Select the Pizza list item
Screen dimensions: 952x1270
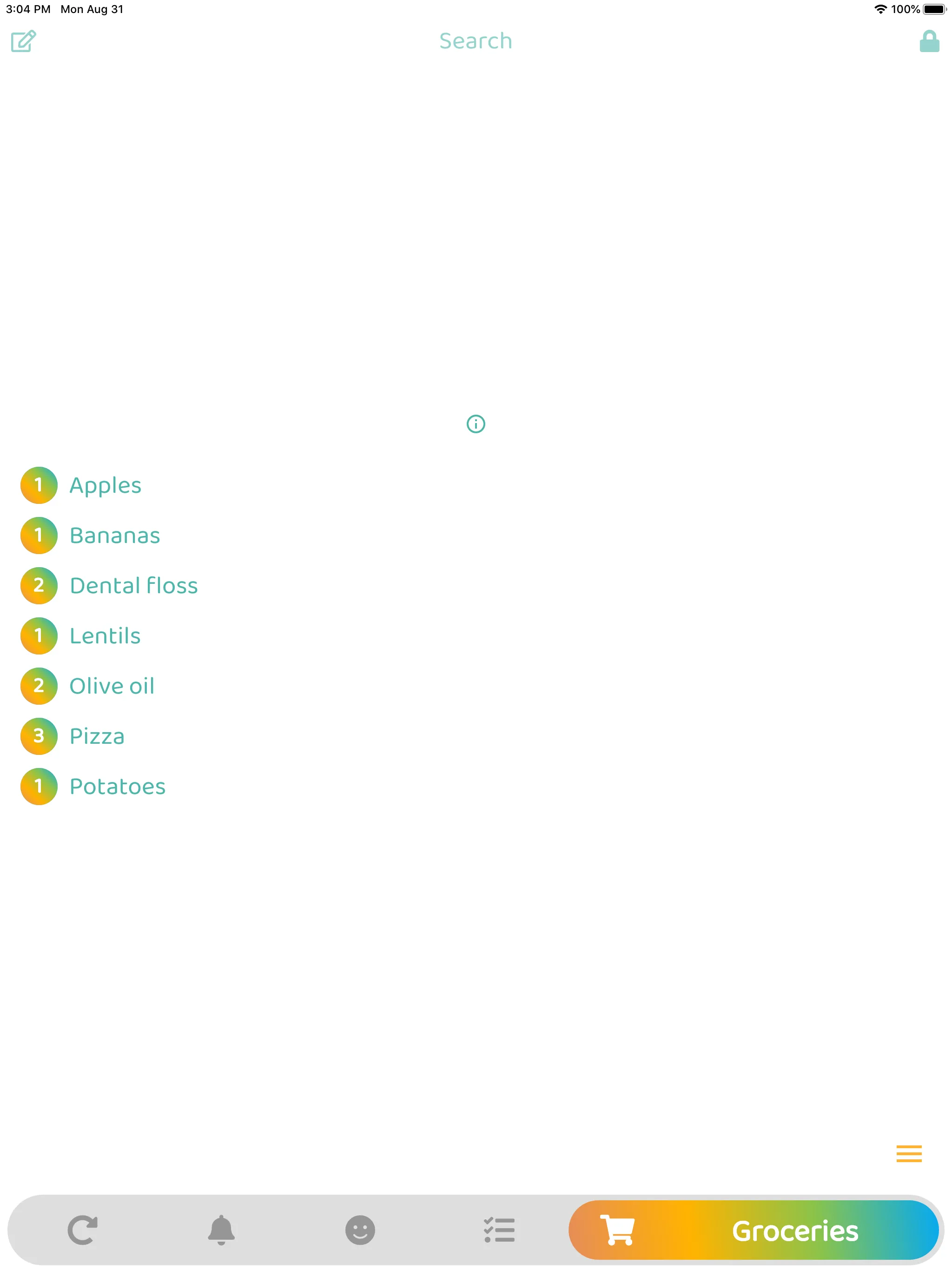point(96,736)
